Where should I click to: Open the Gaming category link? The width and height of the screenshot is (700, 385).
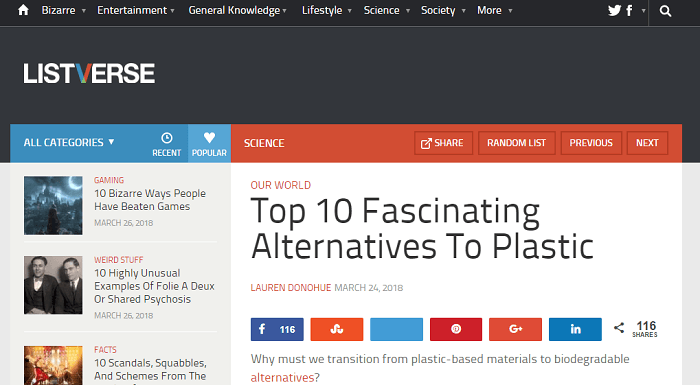(109, 180)
